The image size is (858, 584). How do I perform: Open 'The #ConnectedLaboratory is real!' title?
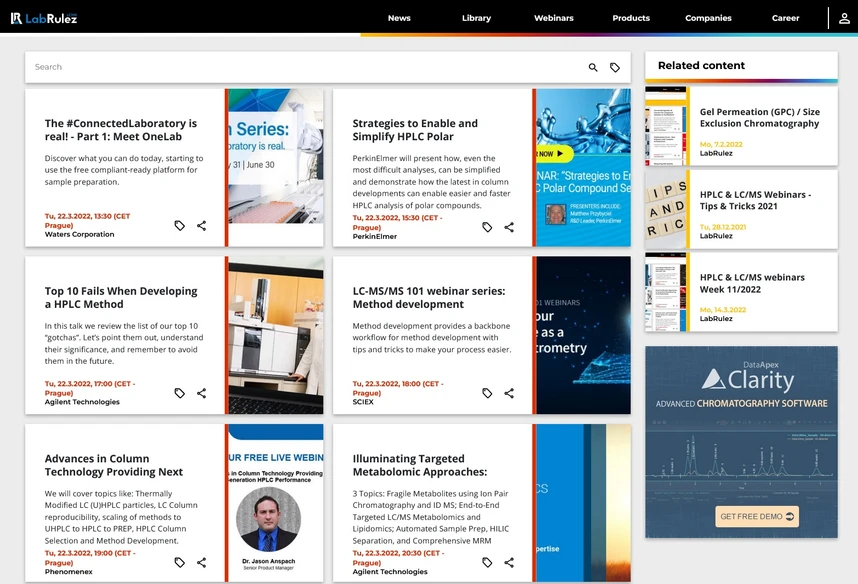(x=121, y=130)
